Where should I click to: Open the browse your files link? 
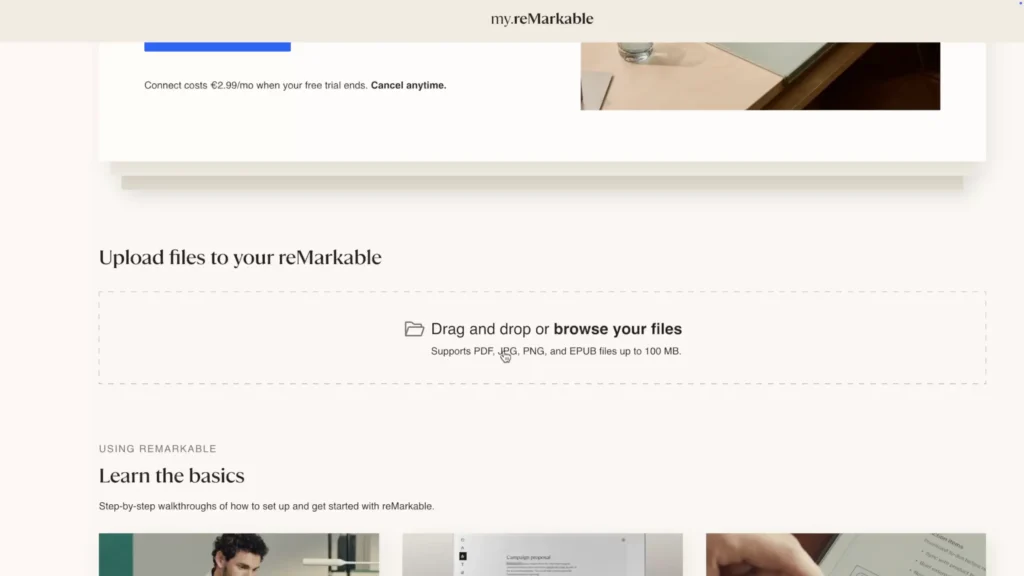(617, 328)
